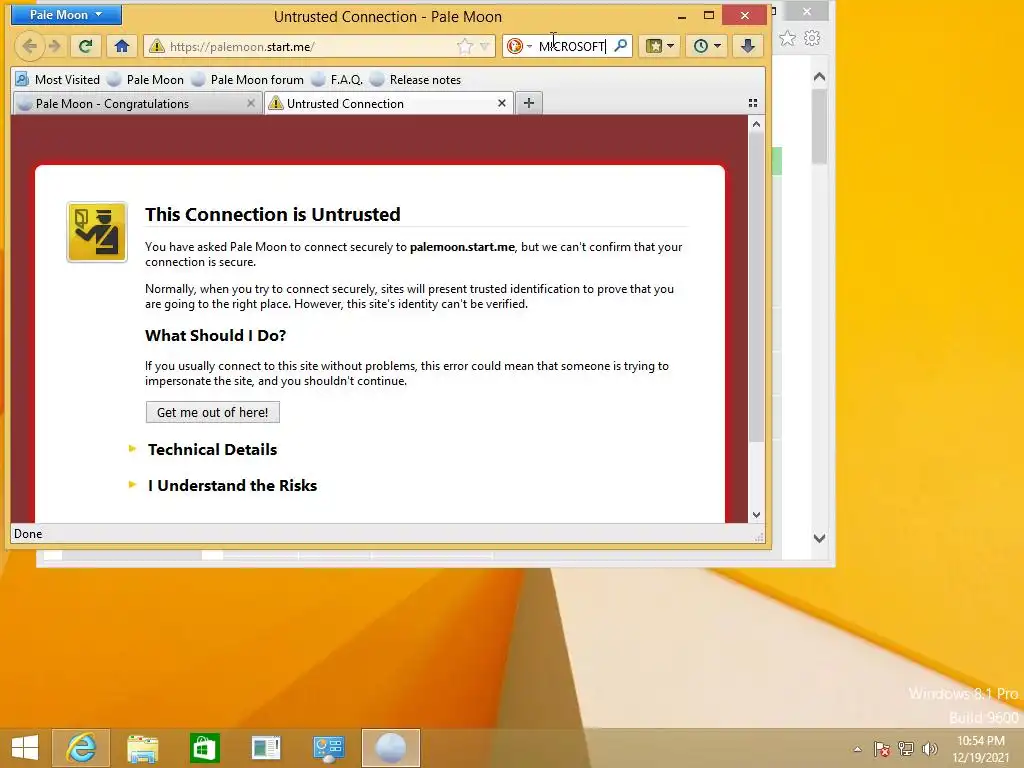The image size is (1024, 768).
Task: Click the taskbar clock showing 10:54 PM
Action: pyautogui.click(x=980, y=749)
